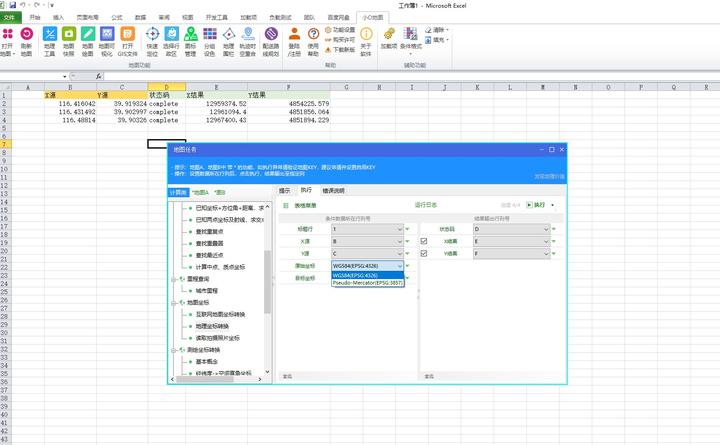This screenshot has height=445, width=720.
Task: Click the Excel Name Box field
Action: 33,76
